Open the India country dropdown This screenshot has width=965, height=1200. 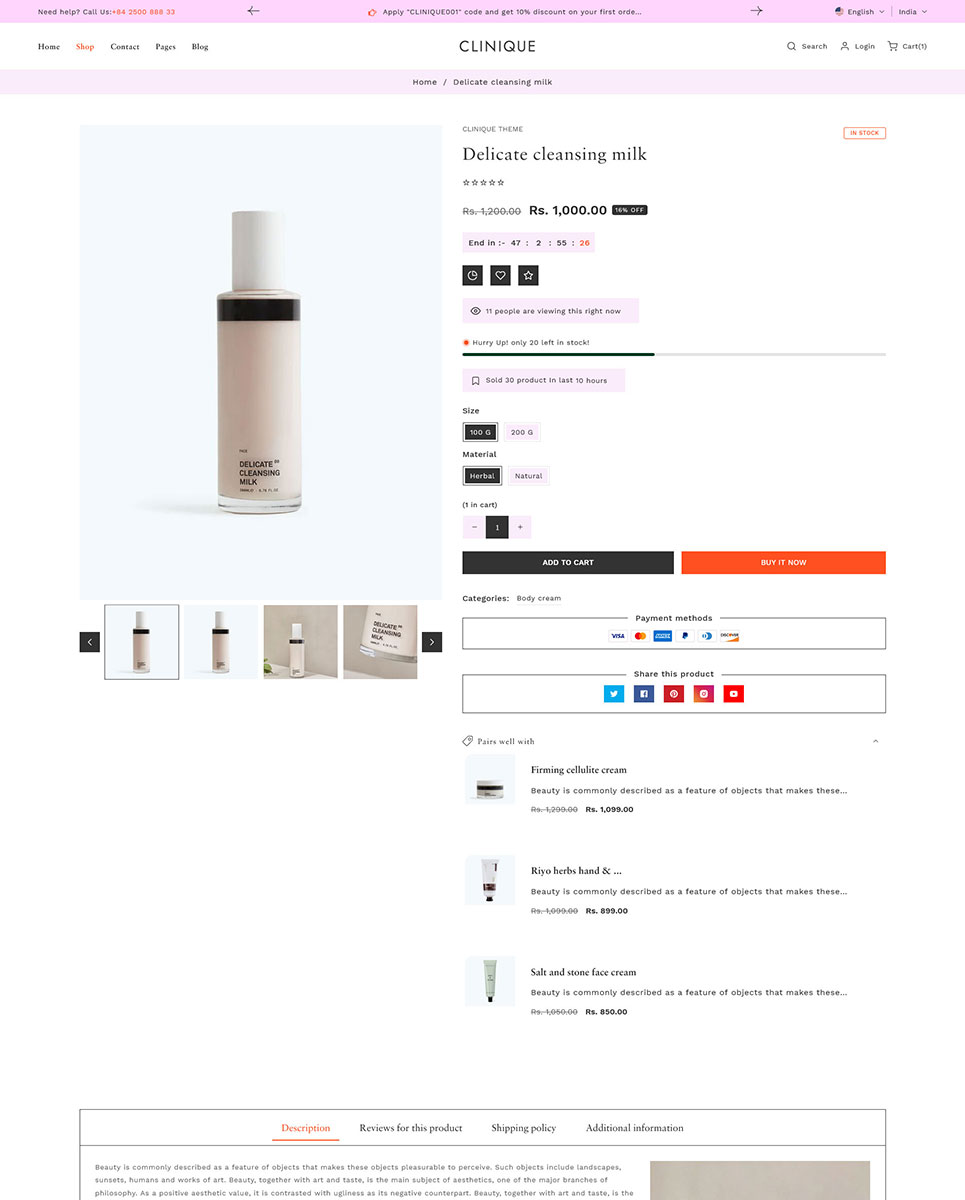[x=913, y=12]
